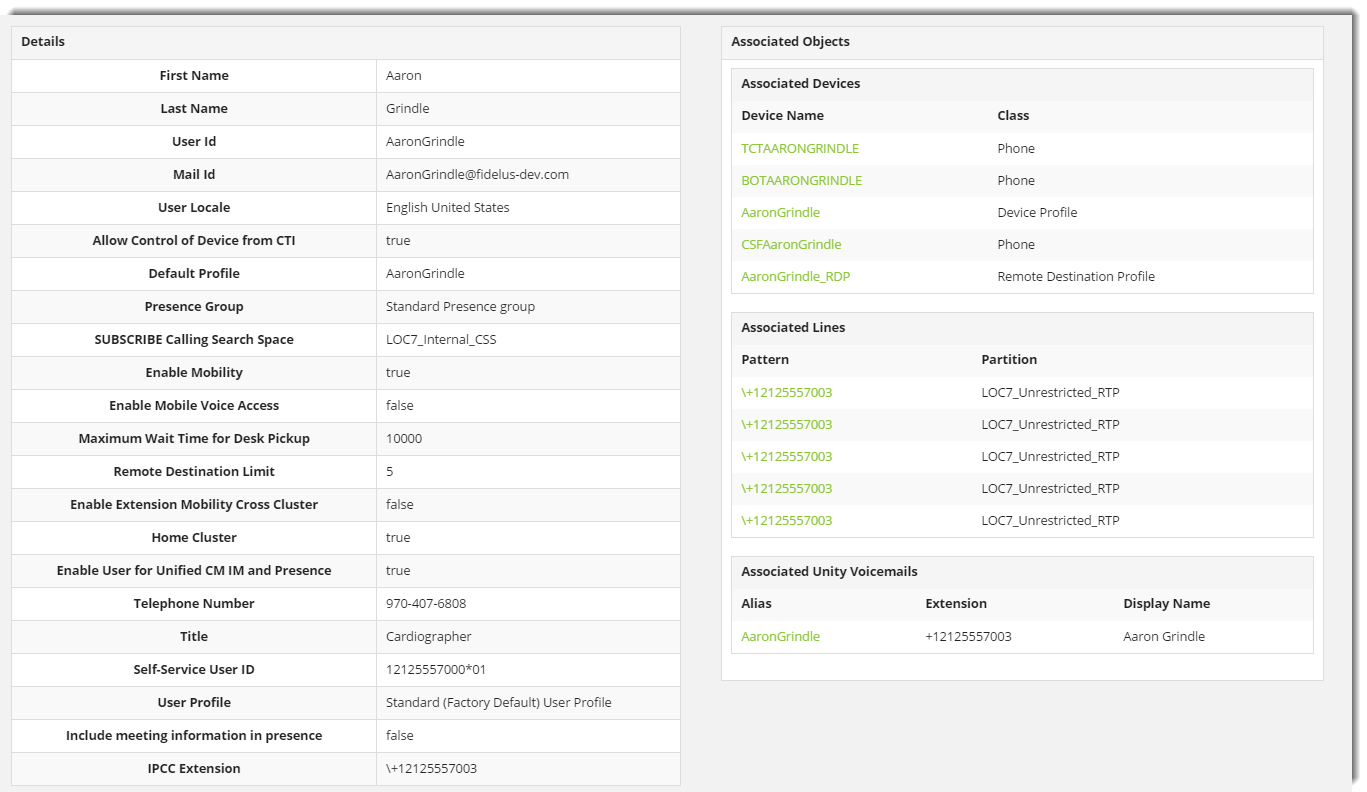Select the 'LOC7_Internal_CSS' value

click(x=441, y=339)
